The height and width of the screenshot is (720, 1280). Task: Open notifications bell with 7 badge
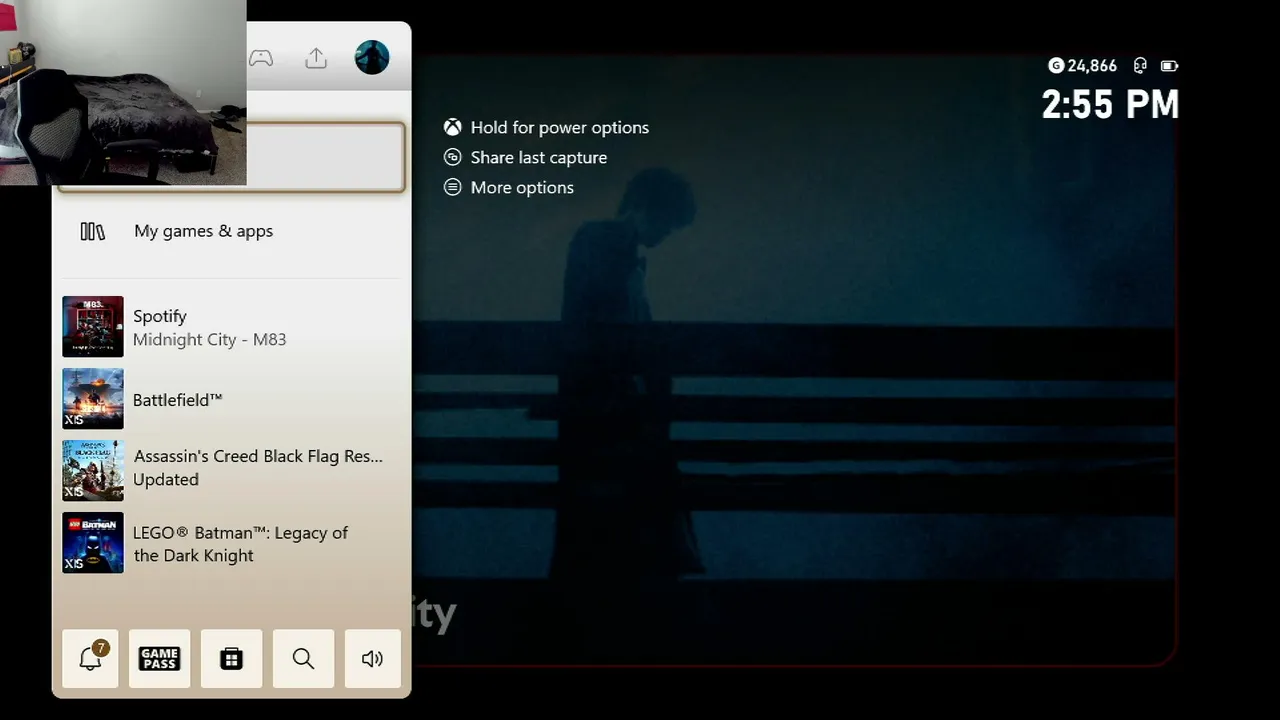tap(90, 659)
